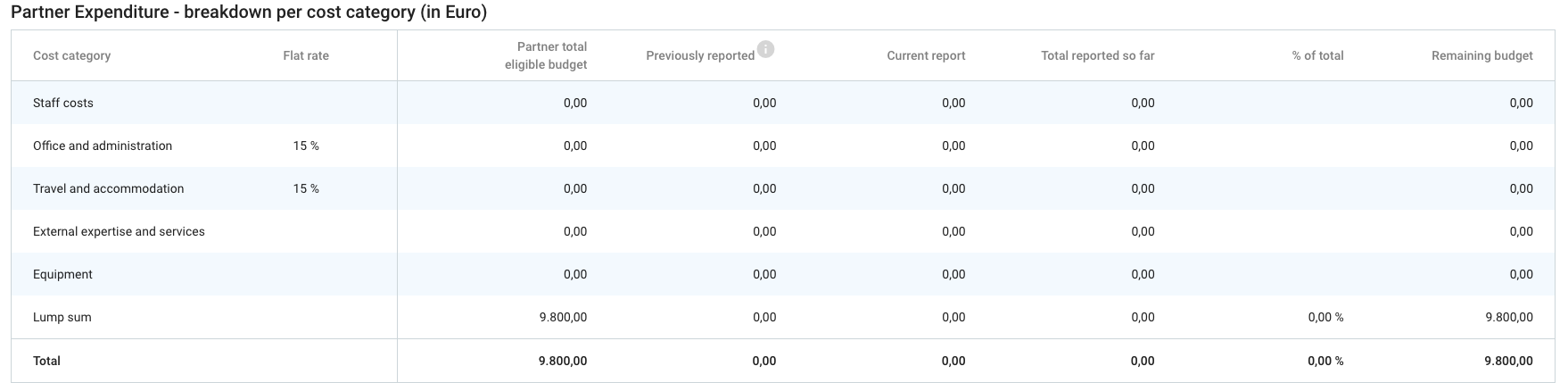Click the Flat rate column header

click(x=306, y=55)
